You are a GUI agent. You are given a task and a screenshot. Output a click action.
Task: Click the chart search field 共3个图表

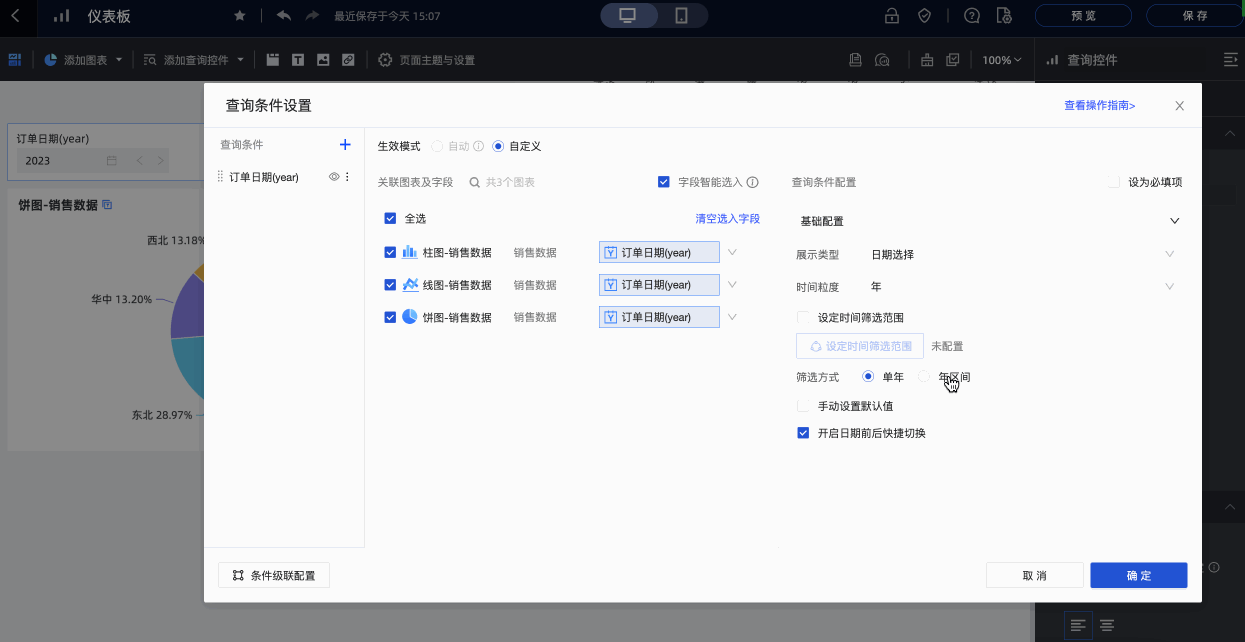(540, 182)
